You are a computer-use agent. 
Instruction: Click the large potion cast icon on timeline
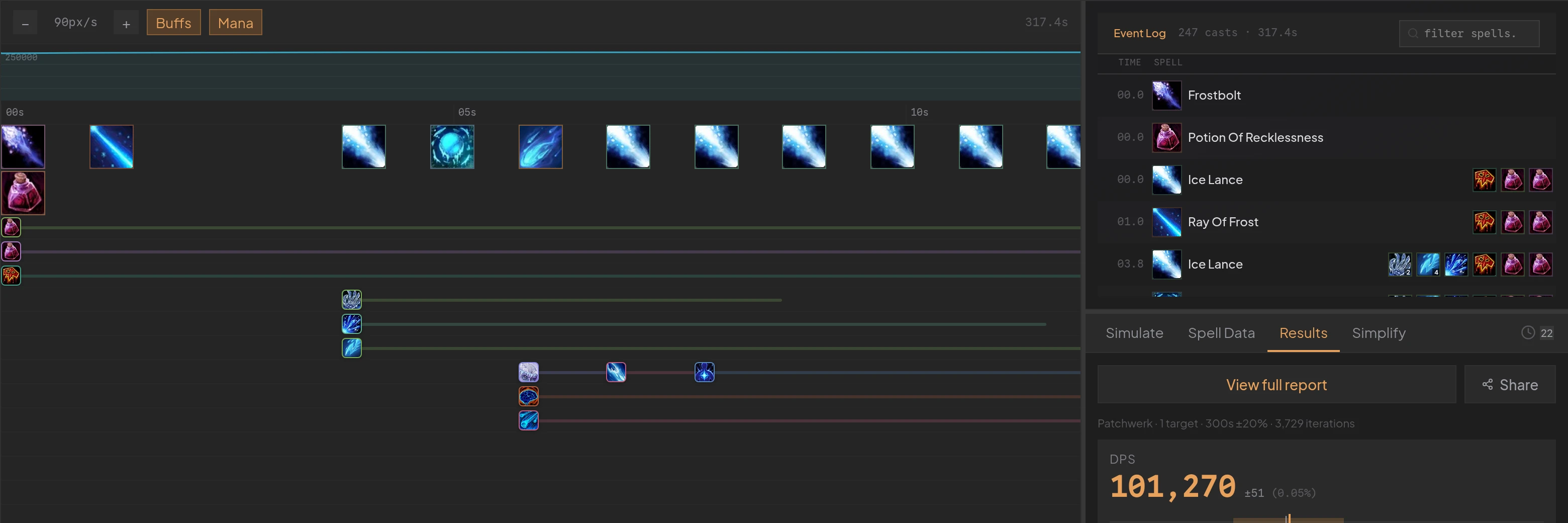[x=23, y=193]
